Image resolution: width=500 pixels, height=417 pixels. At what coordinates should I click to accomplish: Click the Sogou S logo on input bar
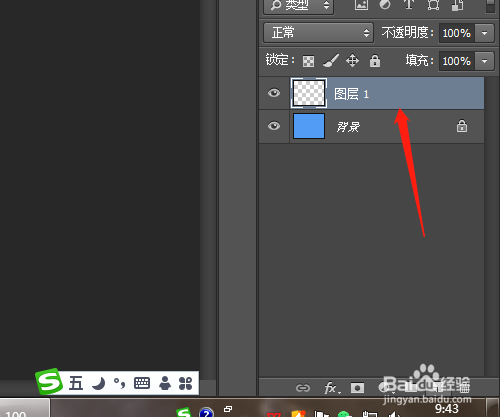tap(49, 382)
